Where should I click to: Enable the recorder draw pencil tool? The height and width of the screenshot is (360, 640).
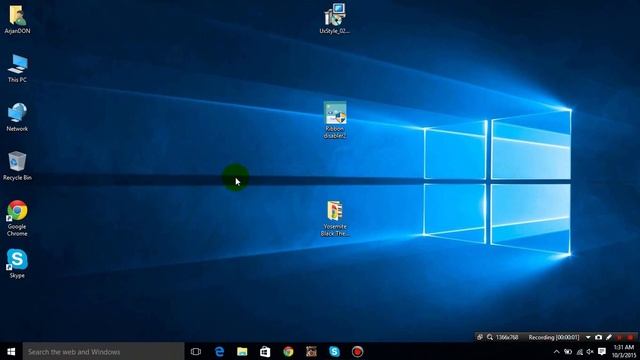pos(609,337)
